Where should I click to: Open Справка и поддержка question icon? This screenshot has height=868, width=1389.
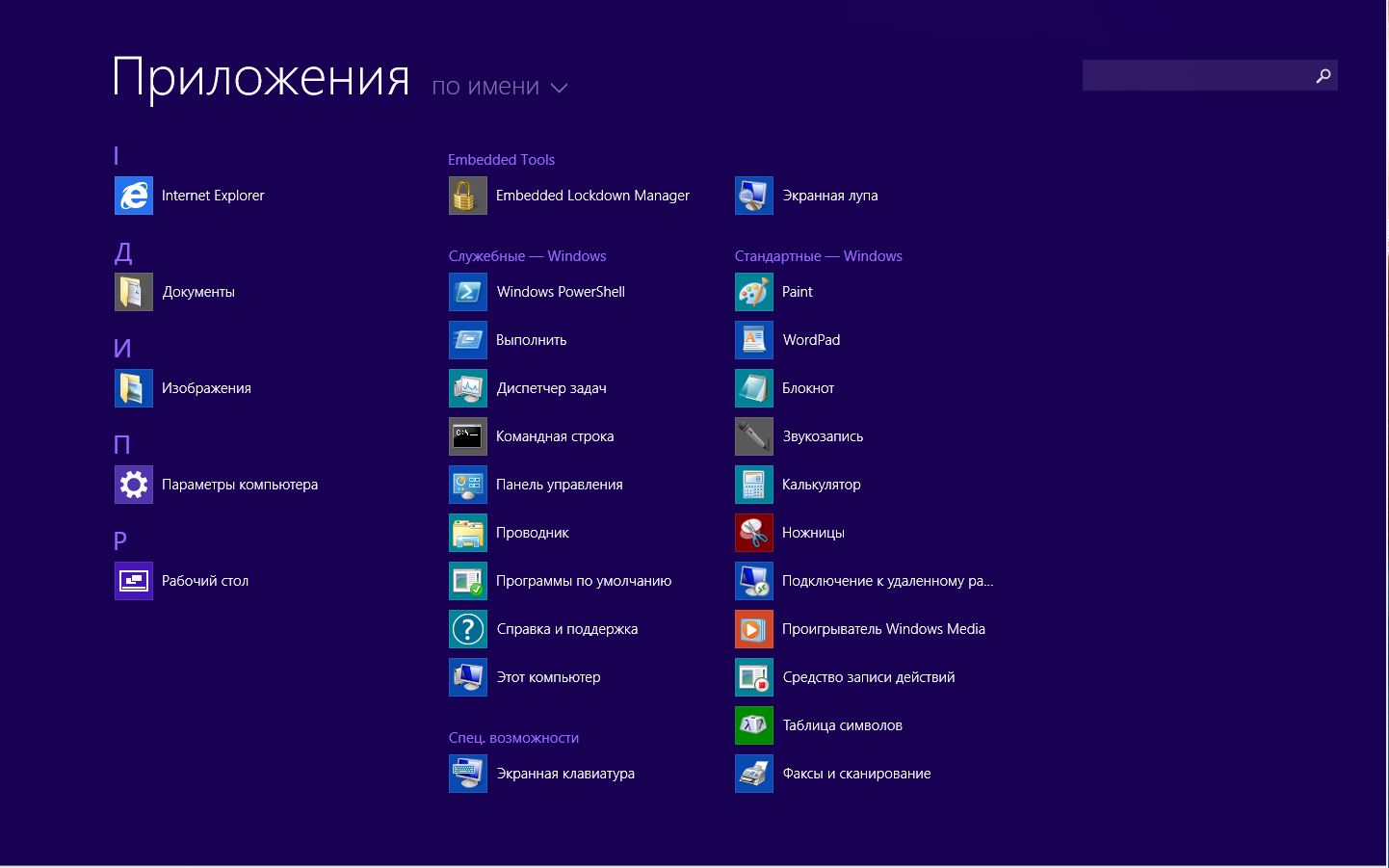tap(468, 629)
